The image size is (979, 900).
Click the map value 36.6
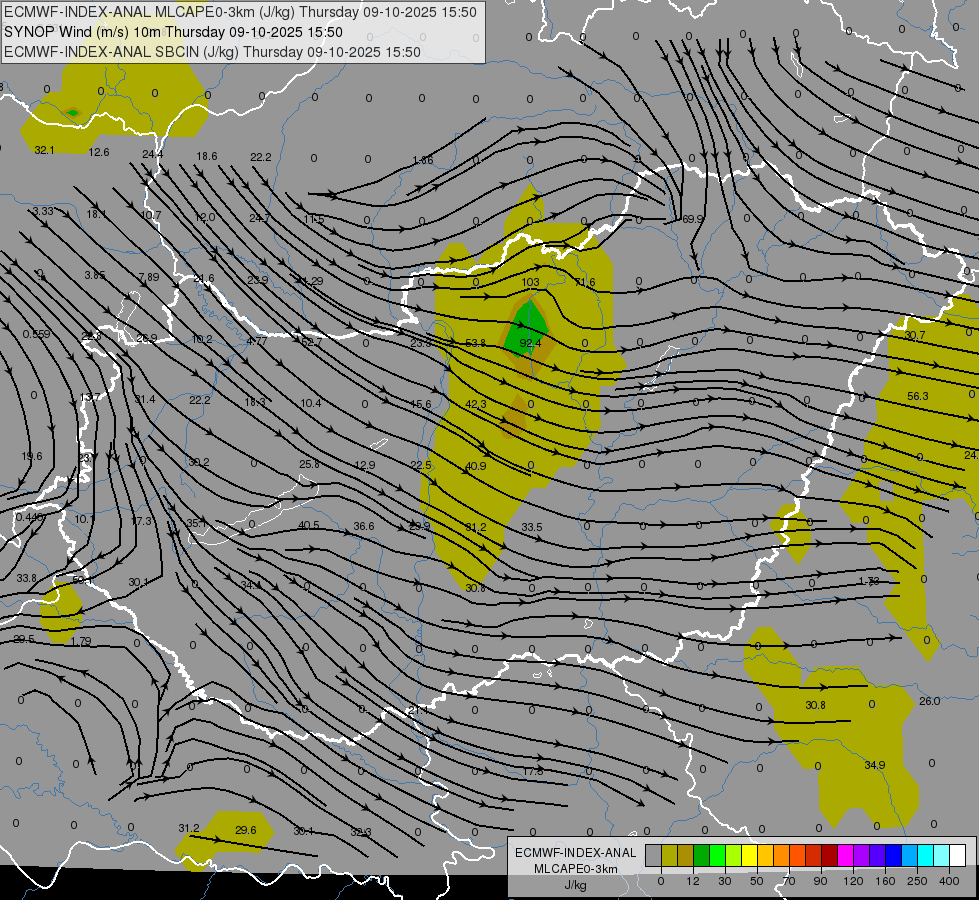[x=364, y=527]
